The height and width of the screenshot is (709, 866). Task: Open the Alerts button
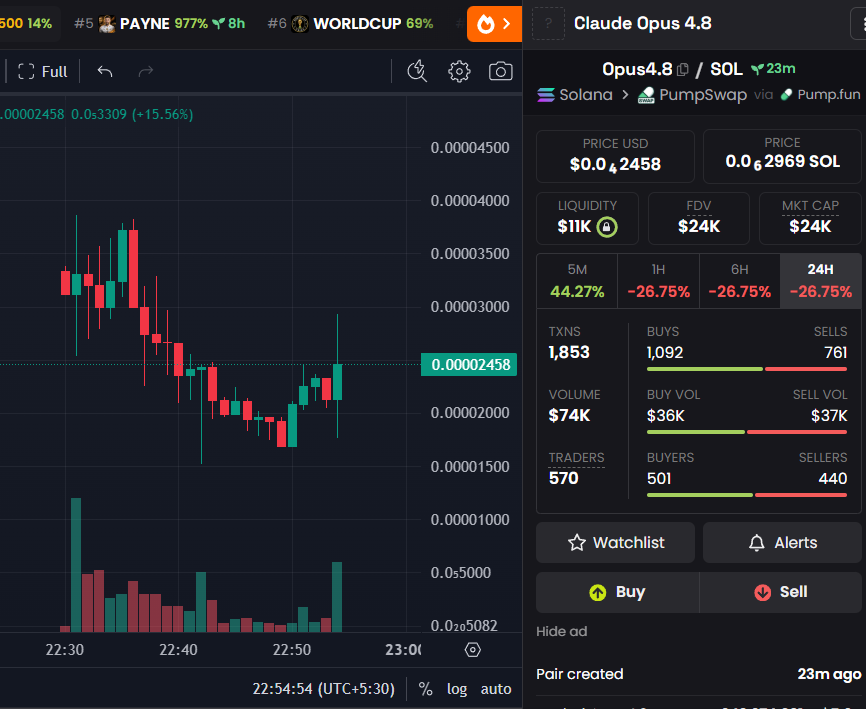click(782, 543)
